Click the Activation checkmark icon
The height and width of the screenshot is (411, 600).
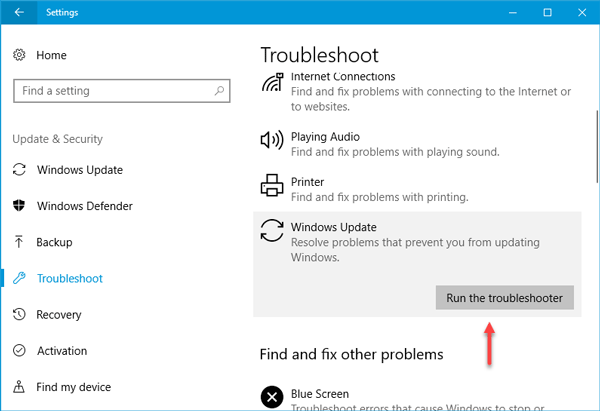20,351
